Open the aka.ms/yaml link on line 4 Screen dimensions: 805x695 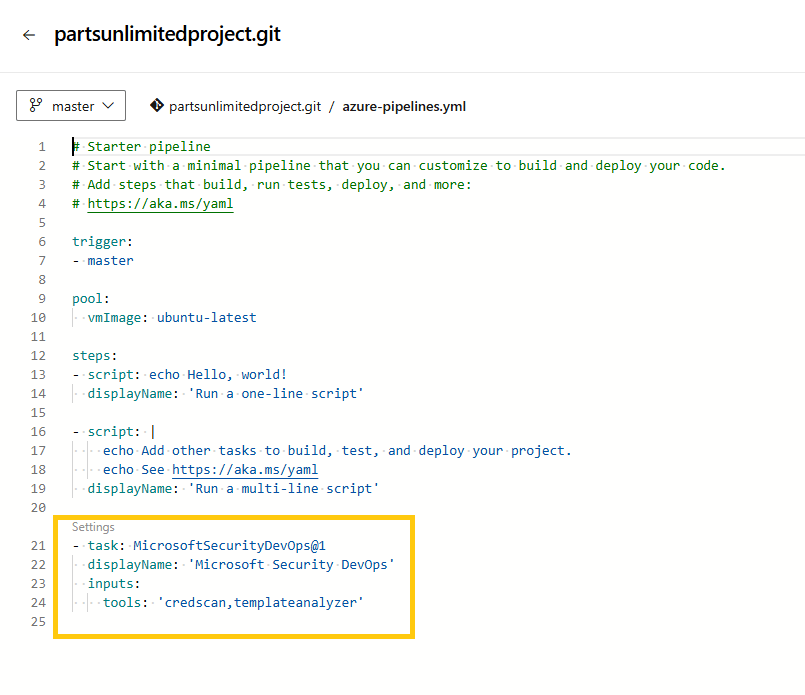pos(160,204)
